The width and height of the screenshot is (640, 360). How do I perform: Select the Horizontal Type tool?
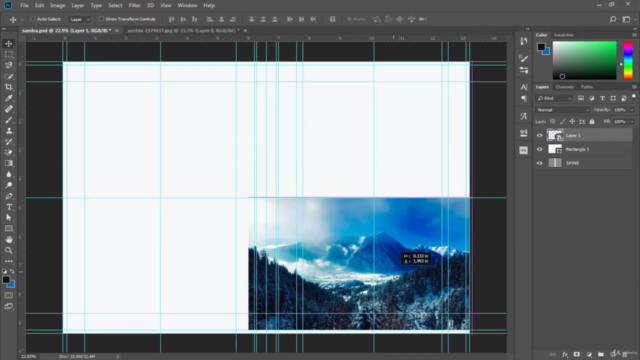[x=9, y=207]
